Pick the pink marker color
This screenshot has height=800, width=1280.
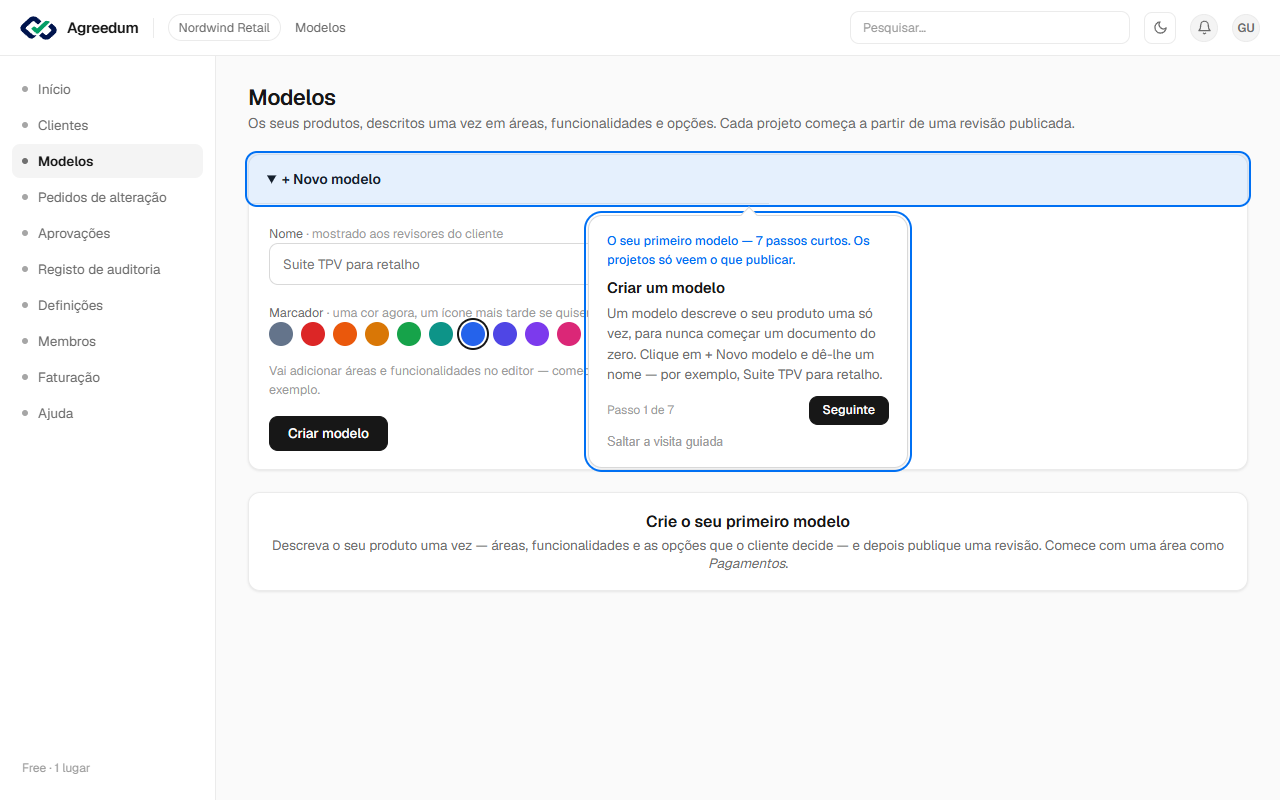[x=569, y=334]
